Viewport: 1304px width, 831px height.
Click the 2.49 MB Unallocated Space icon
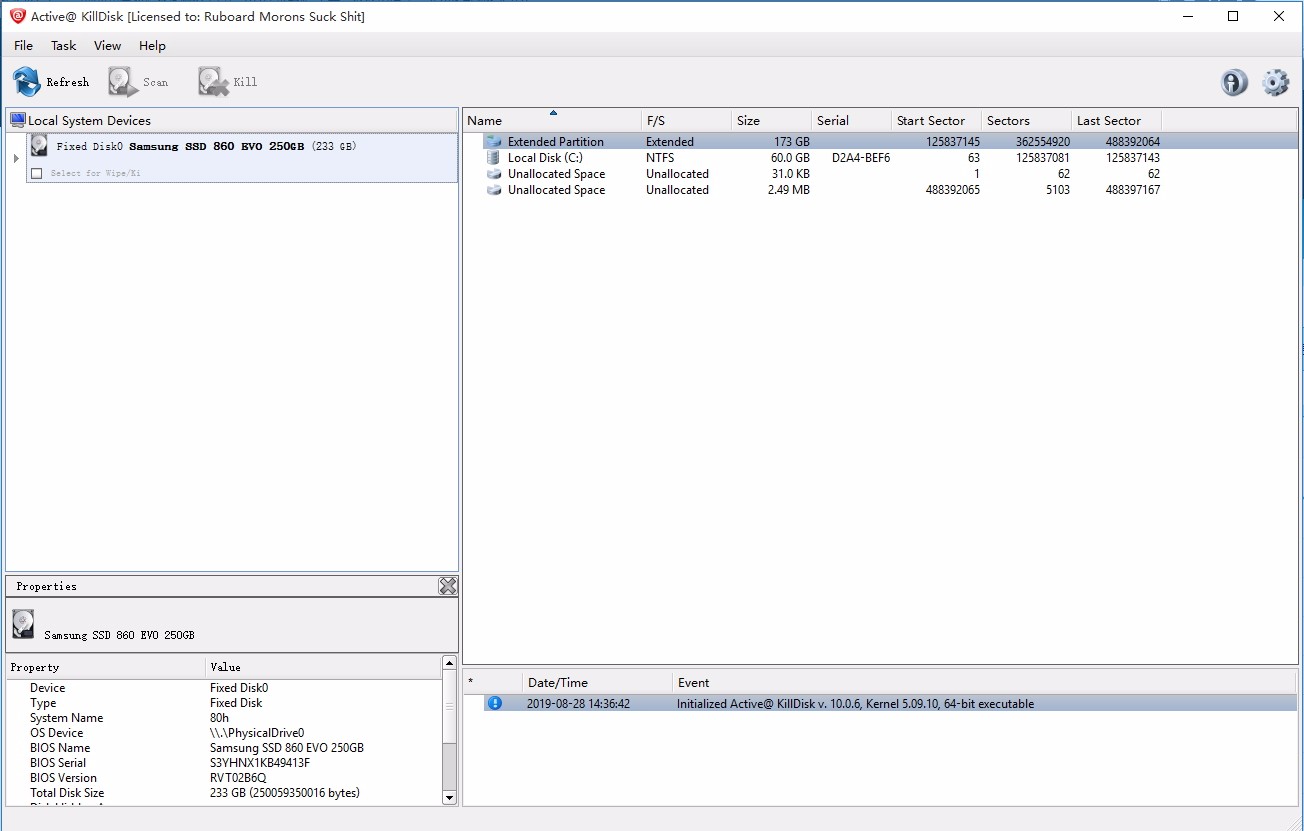[x=494, y=190]
